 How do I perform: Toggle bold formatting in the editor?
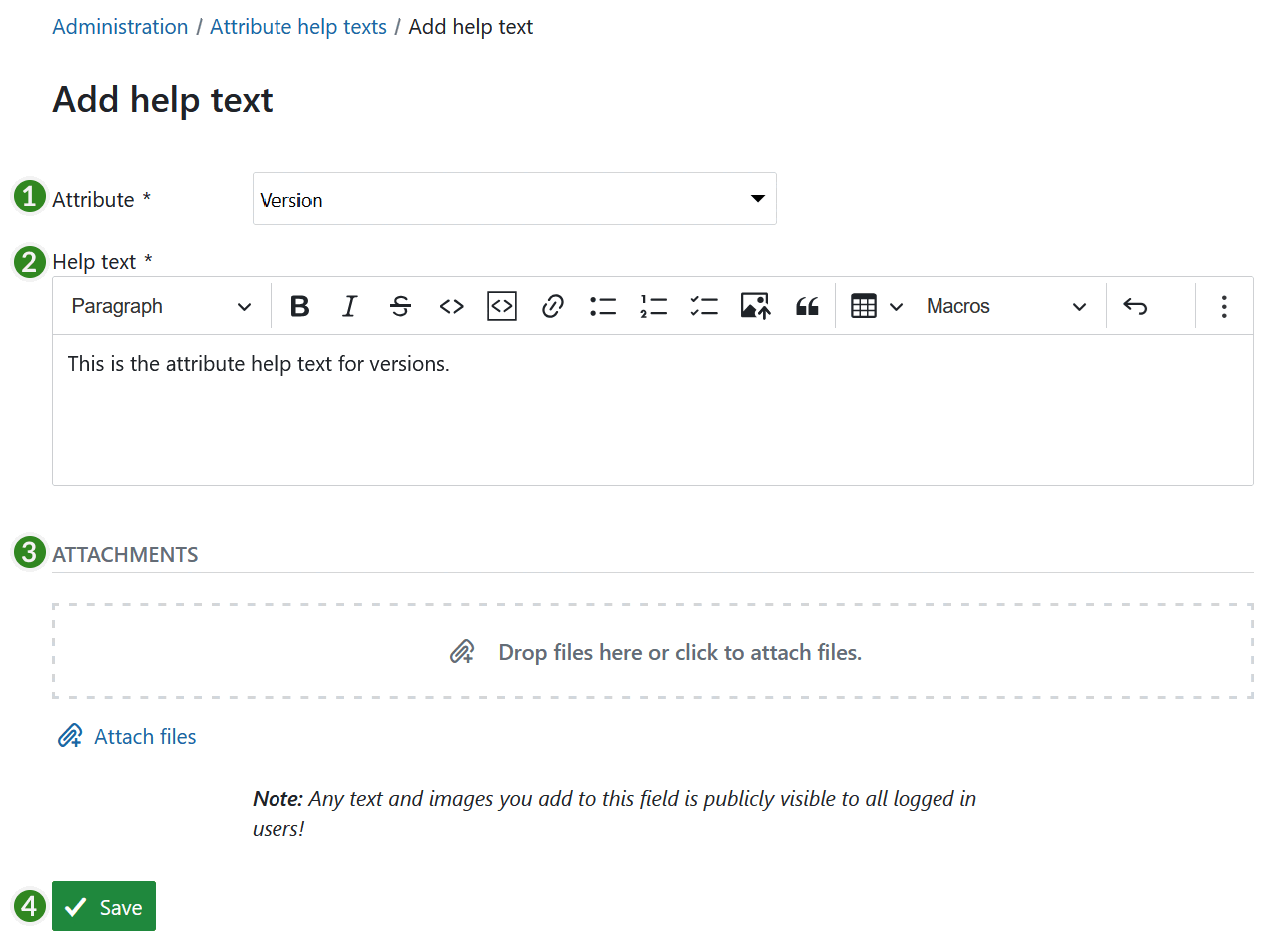299,306
